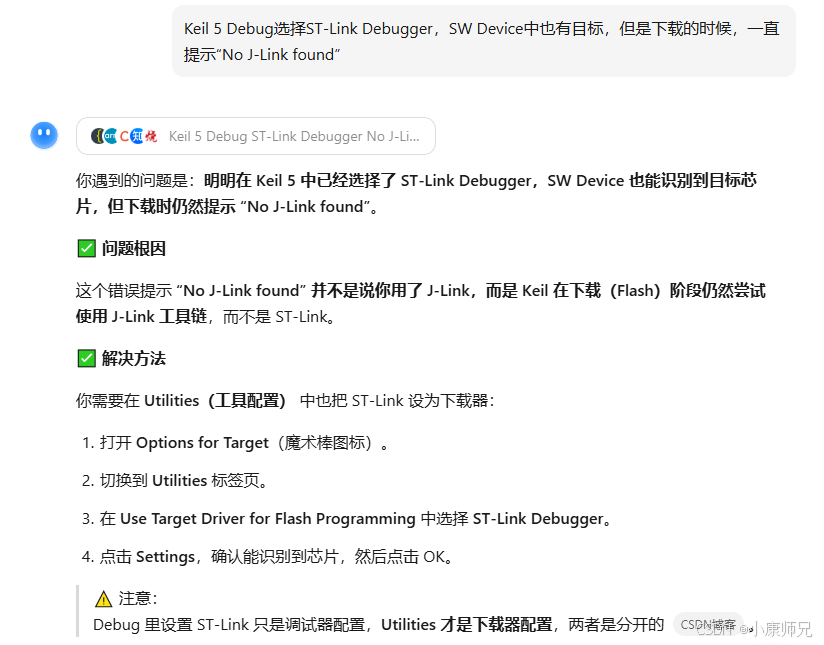Image resolution: width=824 pixels, height=645 pixels.
Task: Open the search sources pill 'Keil 5 Debug ST-Link Debugger No J-Li...'
Action: point(256,136)
